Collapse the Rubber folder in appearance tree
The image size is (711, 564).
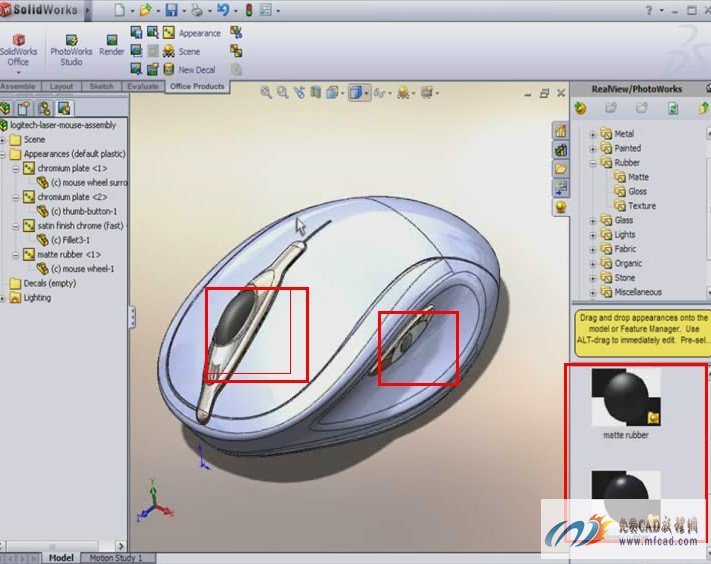(x=593, y=163)
